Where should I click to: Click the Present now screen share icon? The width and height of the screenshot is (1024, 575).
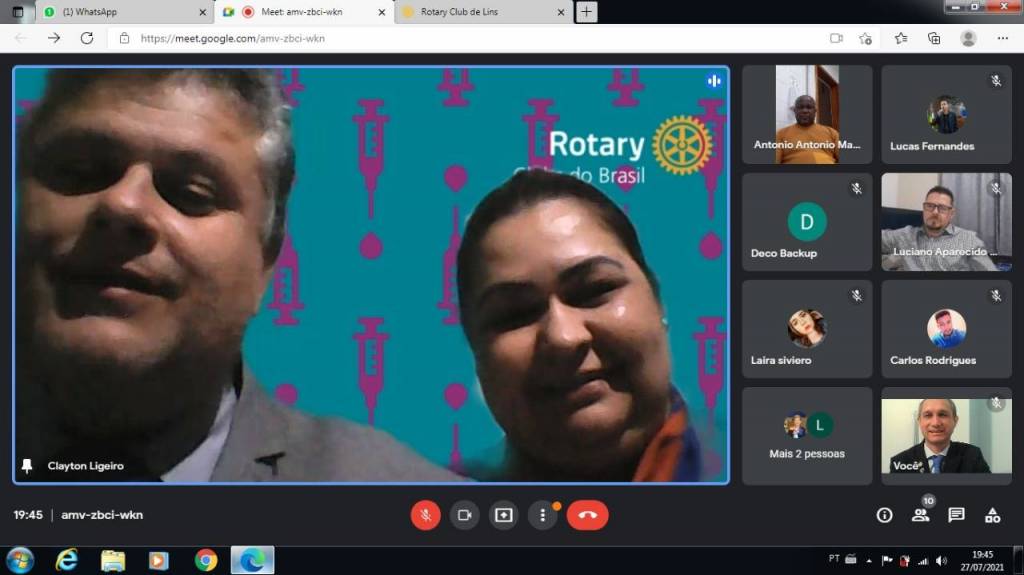point(503,515)
